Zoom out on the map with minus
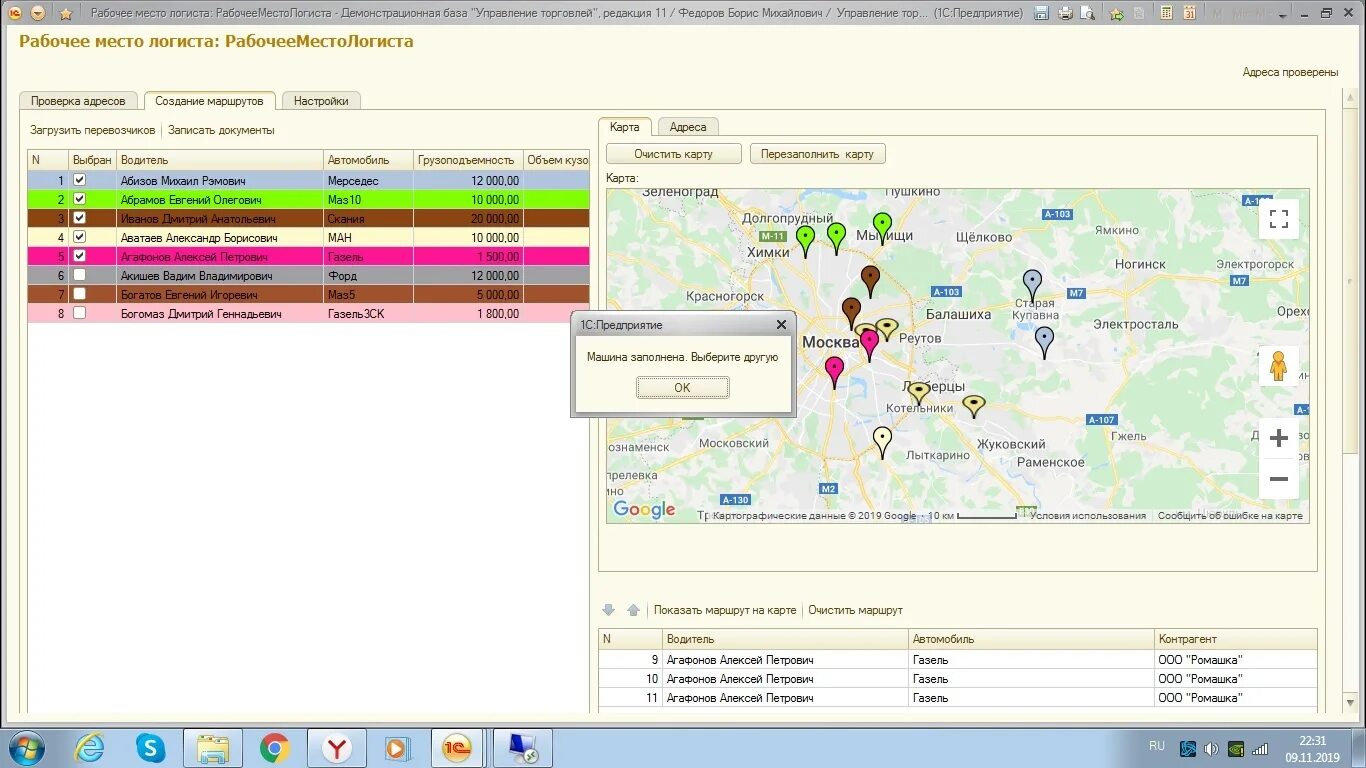Screen dimensions: 1366x768 1278,479
